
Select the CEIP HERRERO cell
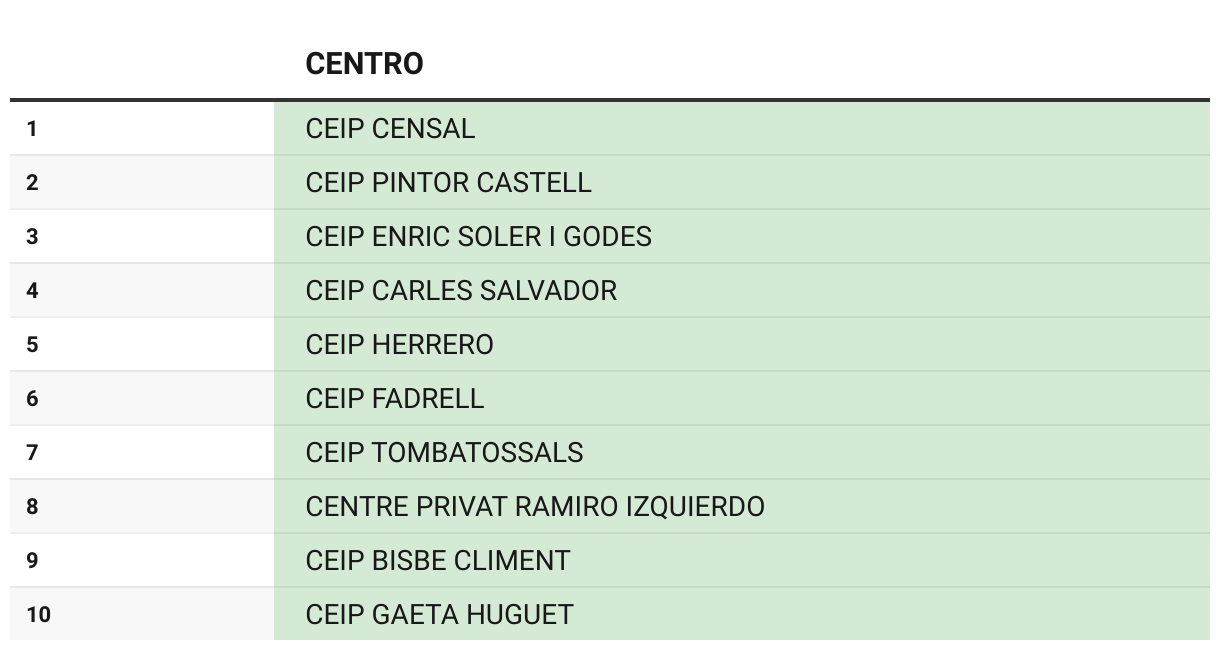[742, 345]
